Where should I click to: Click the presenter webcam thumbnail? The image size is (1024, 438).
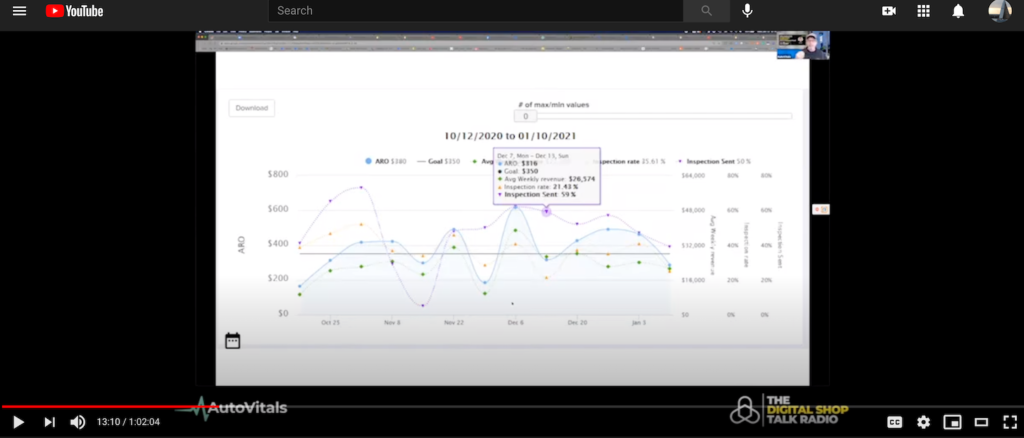[x=803, y=45]
